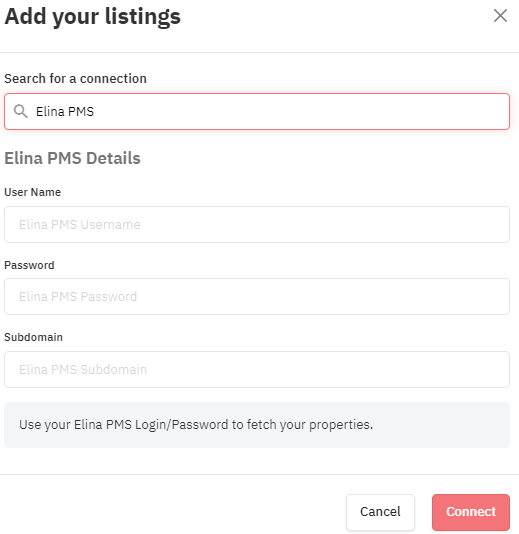Click the Subdomain field label
This screenshot has width=519, height=534.
[33, 337]
